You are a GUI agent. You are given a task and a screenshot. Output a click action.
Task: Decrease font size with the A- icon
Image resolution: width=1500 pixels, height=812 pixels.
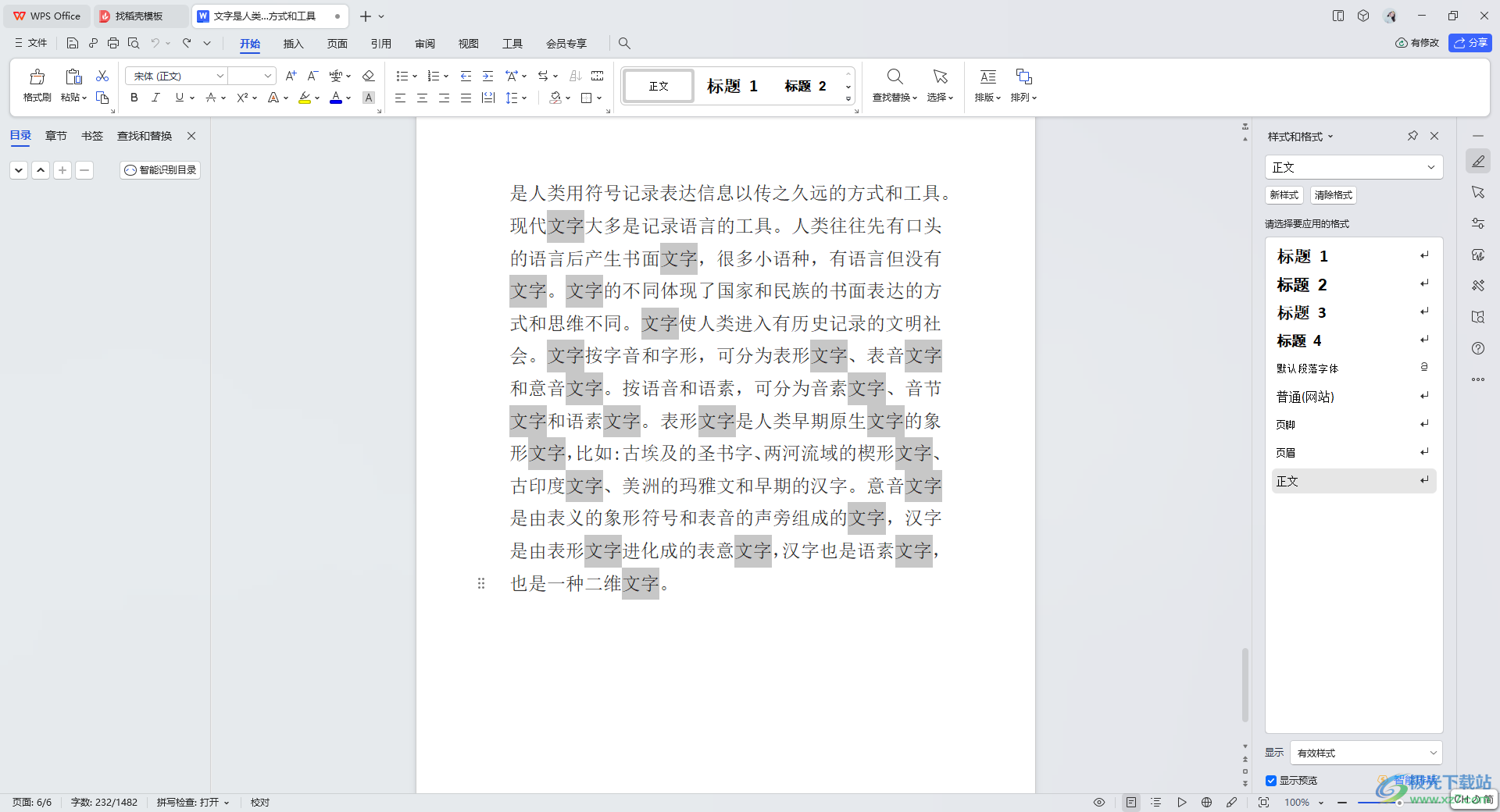(312, 76)
